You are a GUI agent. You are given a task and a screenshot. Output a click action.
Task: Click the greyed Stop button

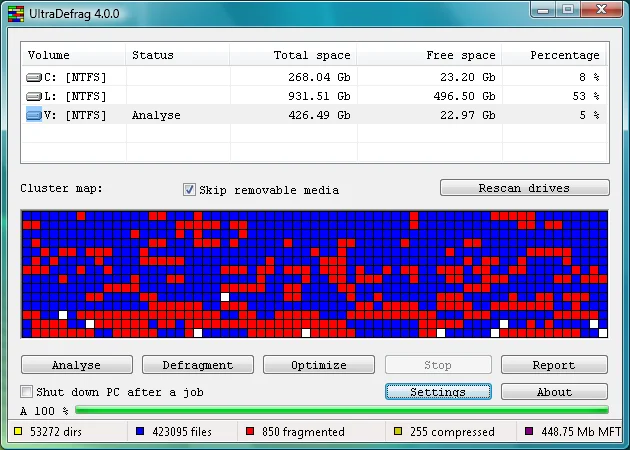point(438,364)
